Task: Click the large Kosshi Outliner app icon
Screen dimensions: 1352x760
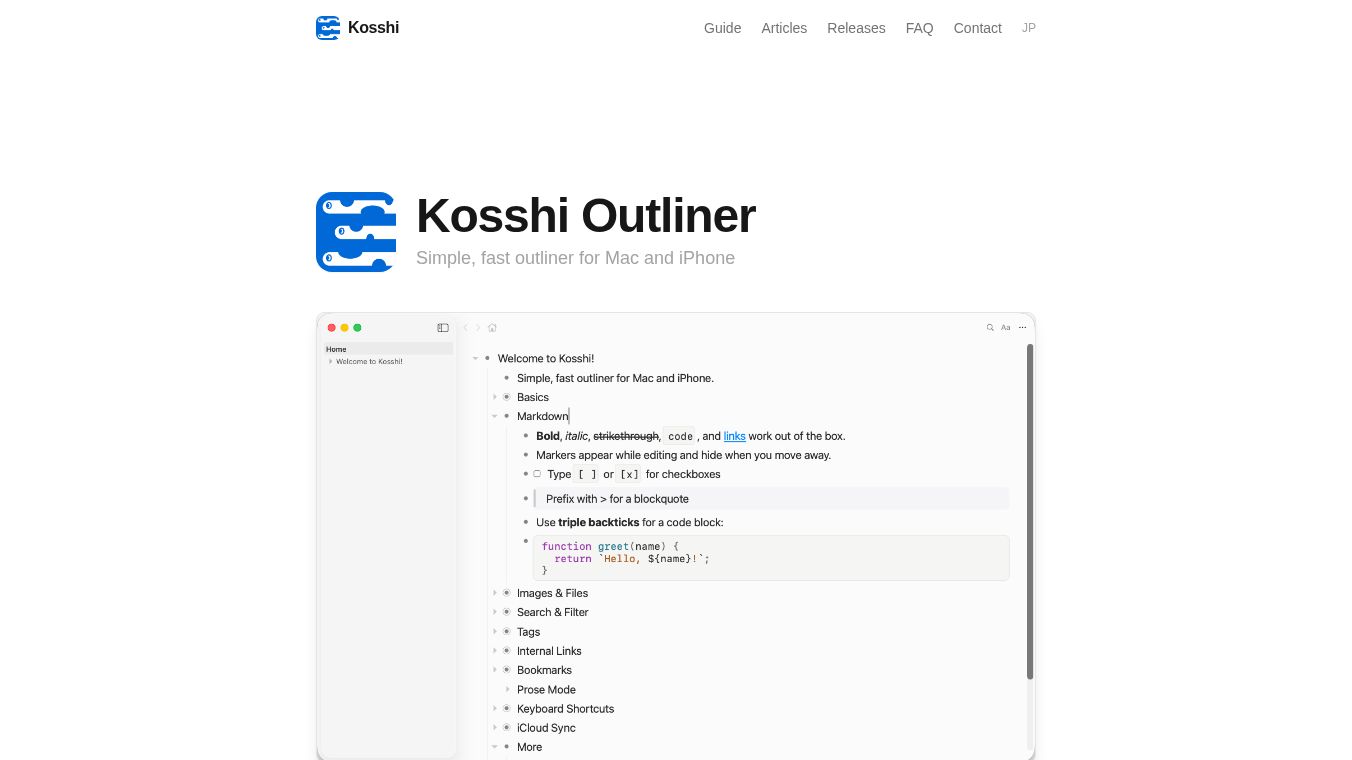Action: tap(356, 232)
